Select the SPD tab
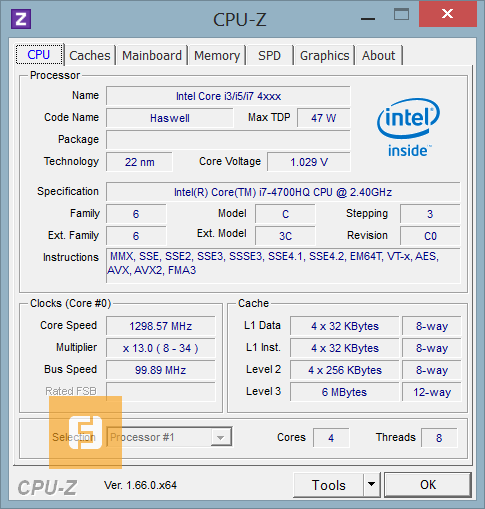This screenshot has height=509, width=485. point(269,55)
